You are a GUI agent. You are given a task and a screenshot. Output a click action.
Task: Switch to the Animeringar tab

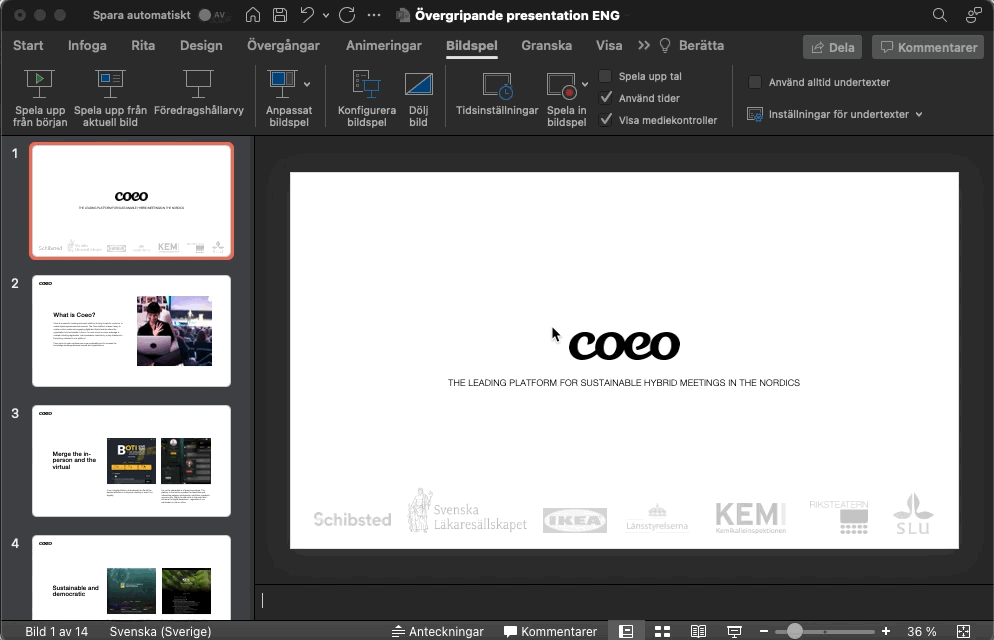click(x=383, y=45)
